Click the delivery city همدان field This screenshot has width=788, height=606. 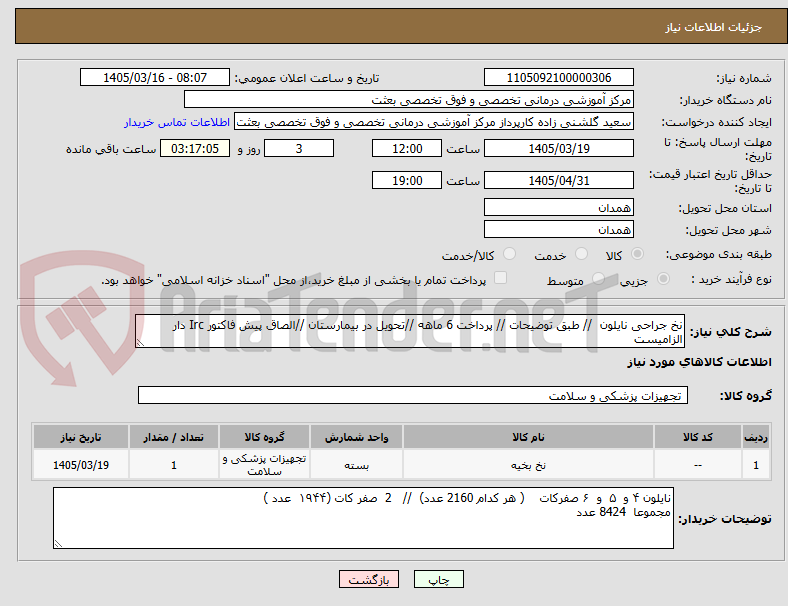pyautogui.click(x=559, y=229)
